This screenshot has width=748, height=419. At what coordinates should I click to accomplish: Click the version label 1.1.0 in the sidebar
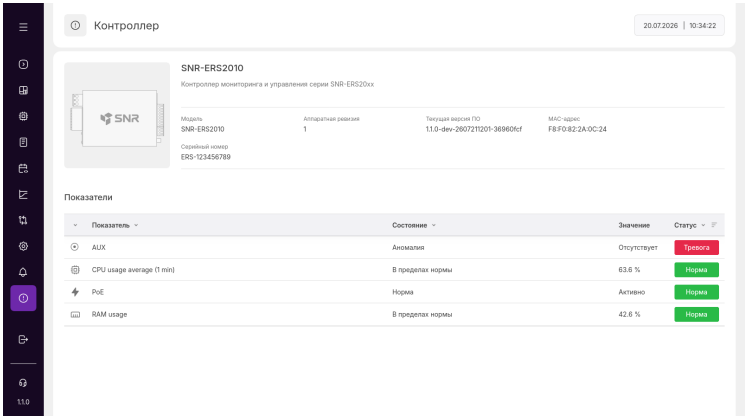pyautogui.click(x=23, y=402)
